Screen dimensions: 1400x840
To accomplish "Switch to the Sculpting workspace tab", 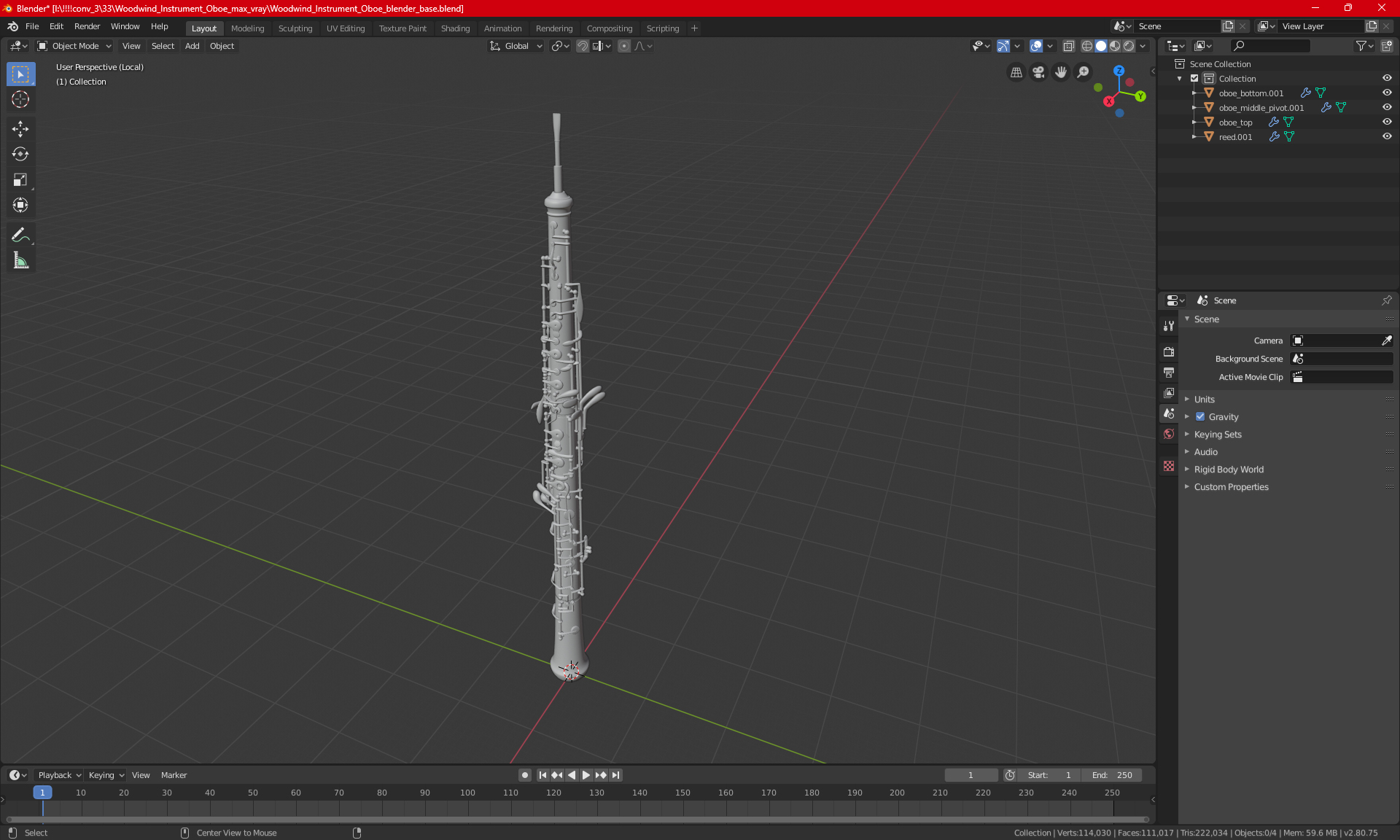I will pyautogui.click(x=295, y=28).
